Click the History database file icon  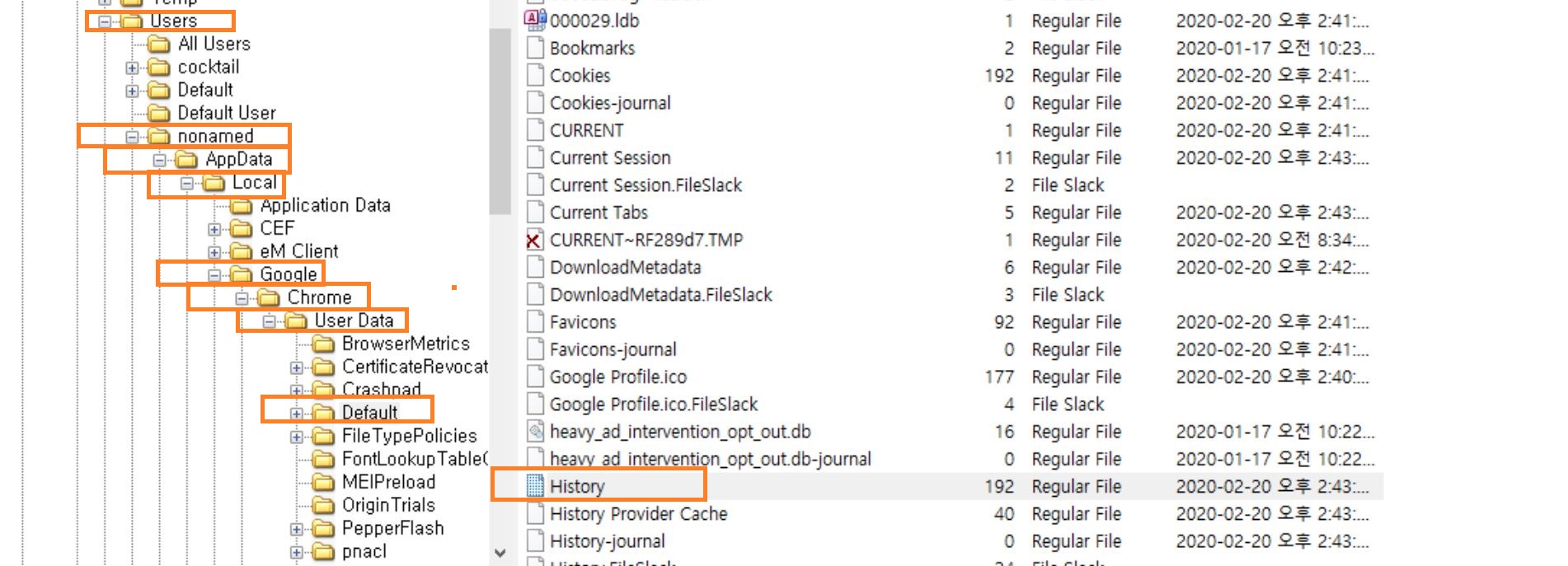point(535,486)
